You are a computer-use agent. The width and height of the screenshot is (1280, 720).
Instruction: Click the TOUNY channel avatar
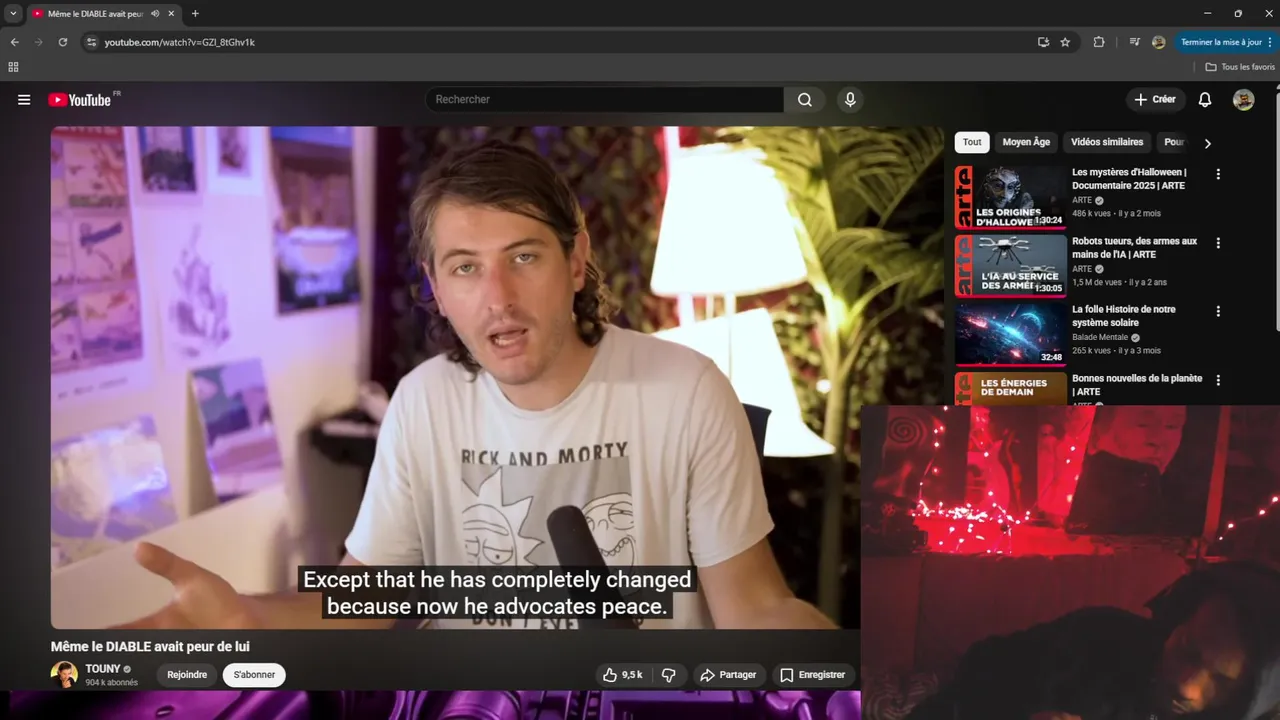[64, 675]
